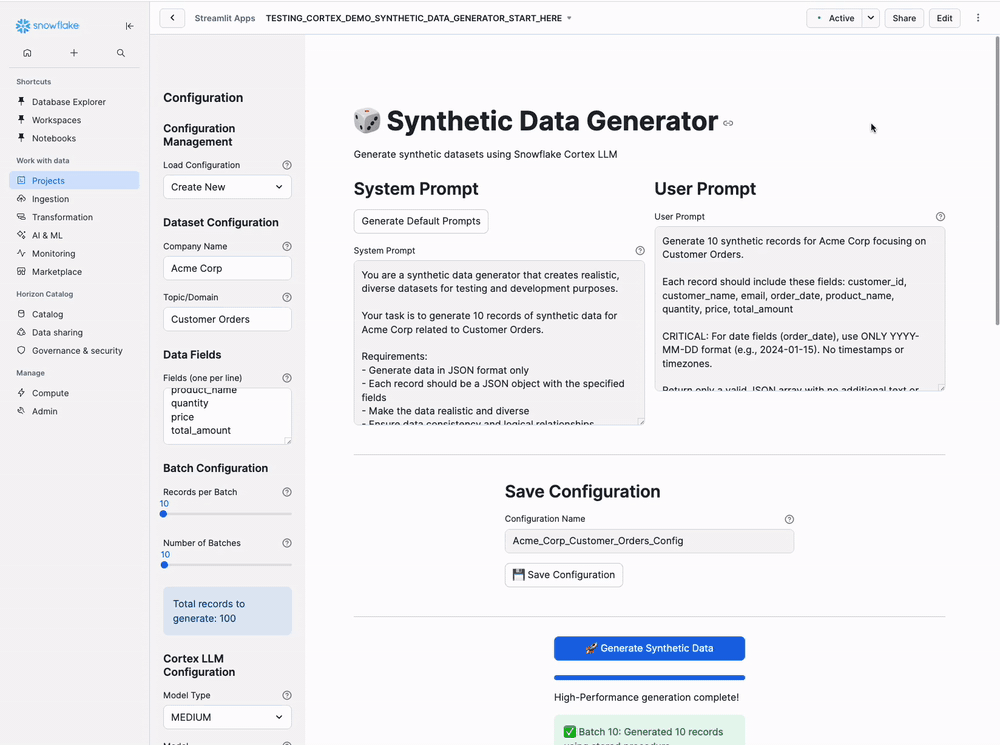Screen dimensions: 1000x745
Task: Click the Configuration Name input field
Action: [x=648, y=540]
